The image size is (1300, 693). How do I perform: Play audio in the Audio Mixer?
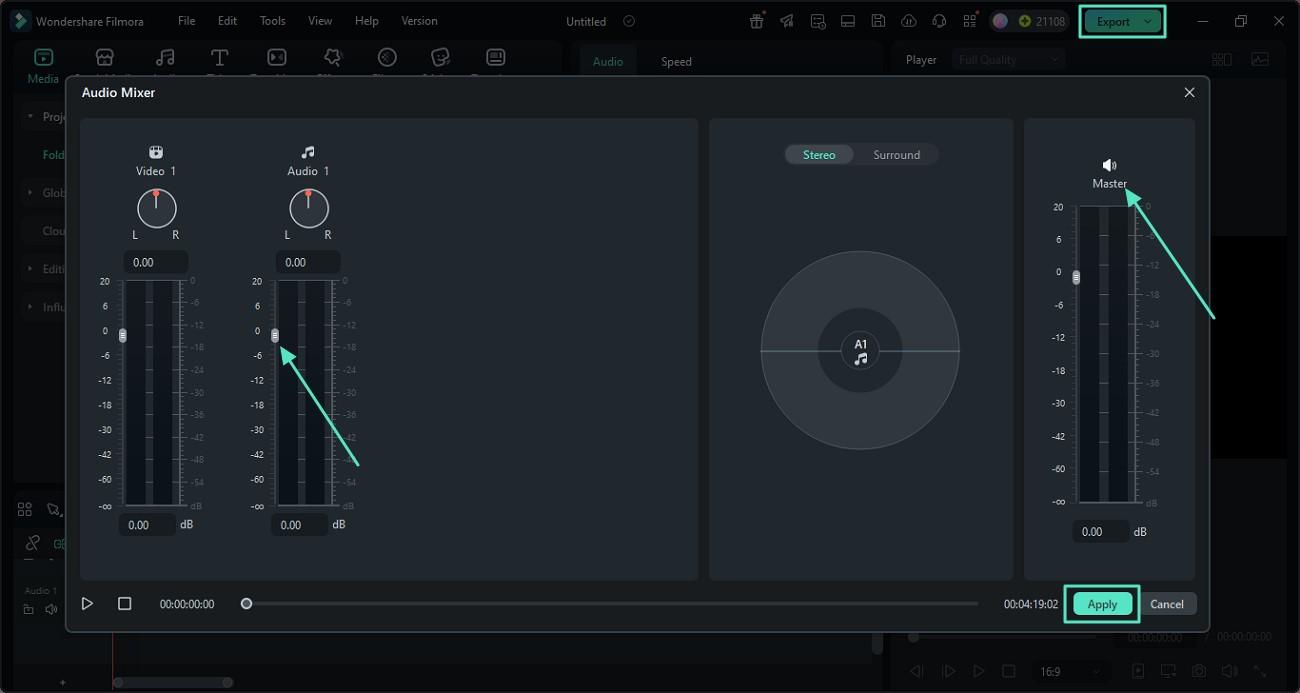click(x=87, y=604)
